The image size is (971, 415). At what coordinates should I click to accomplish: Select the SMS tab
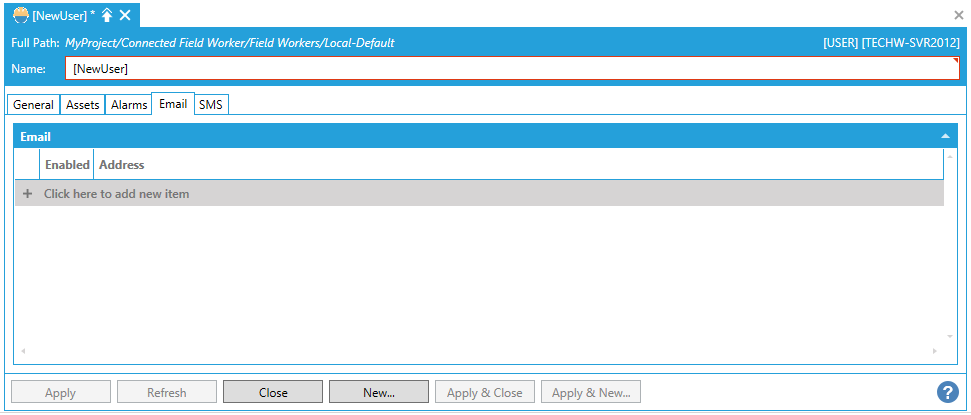[210, 105]
